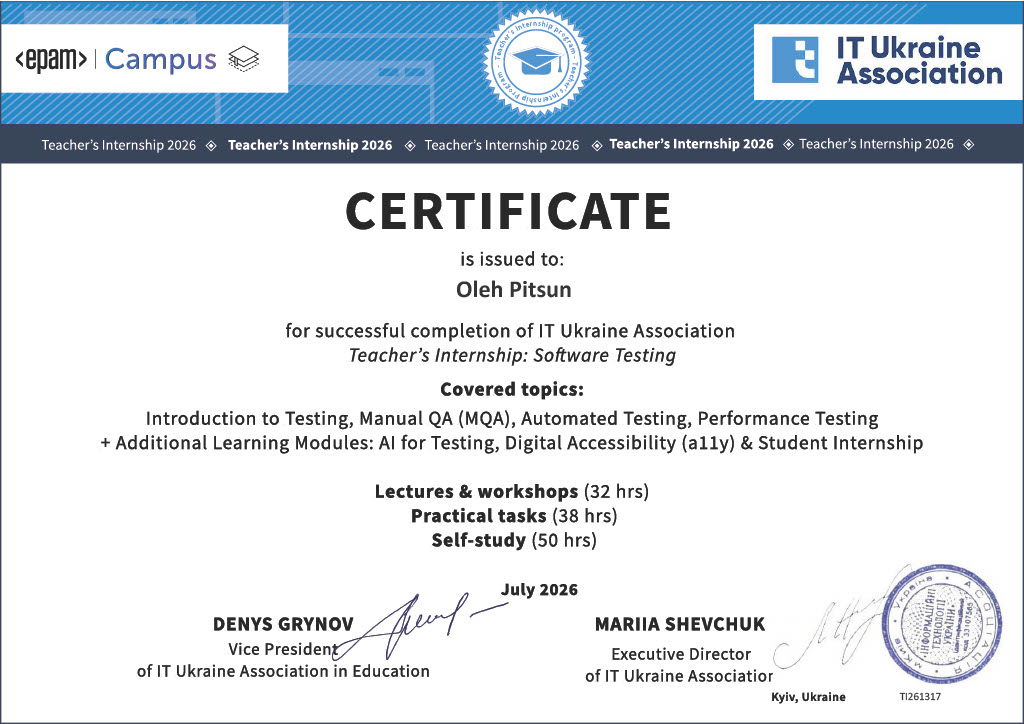This screenshot has width=1024, height=724.
Task: Click the 'Introduction to Testing' topic
Action: 249,418
